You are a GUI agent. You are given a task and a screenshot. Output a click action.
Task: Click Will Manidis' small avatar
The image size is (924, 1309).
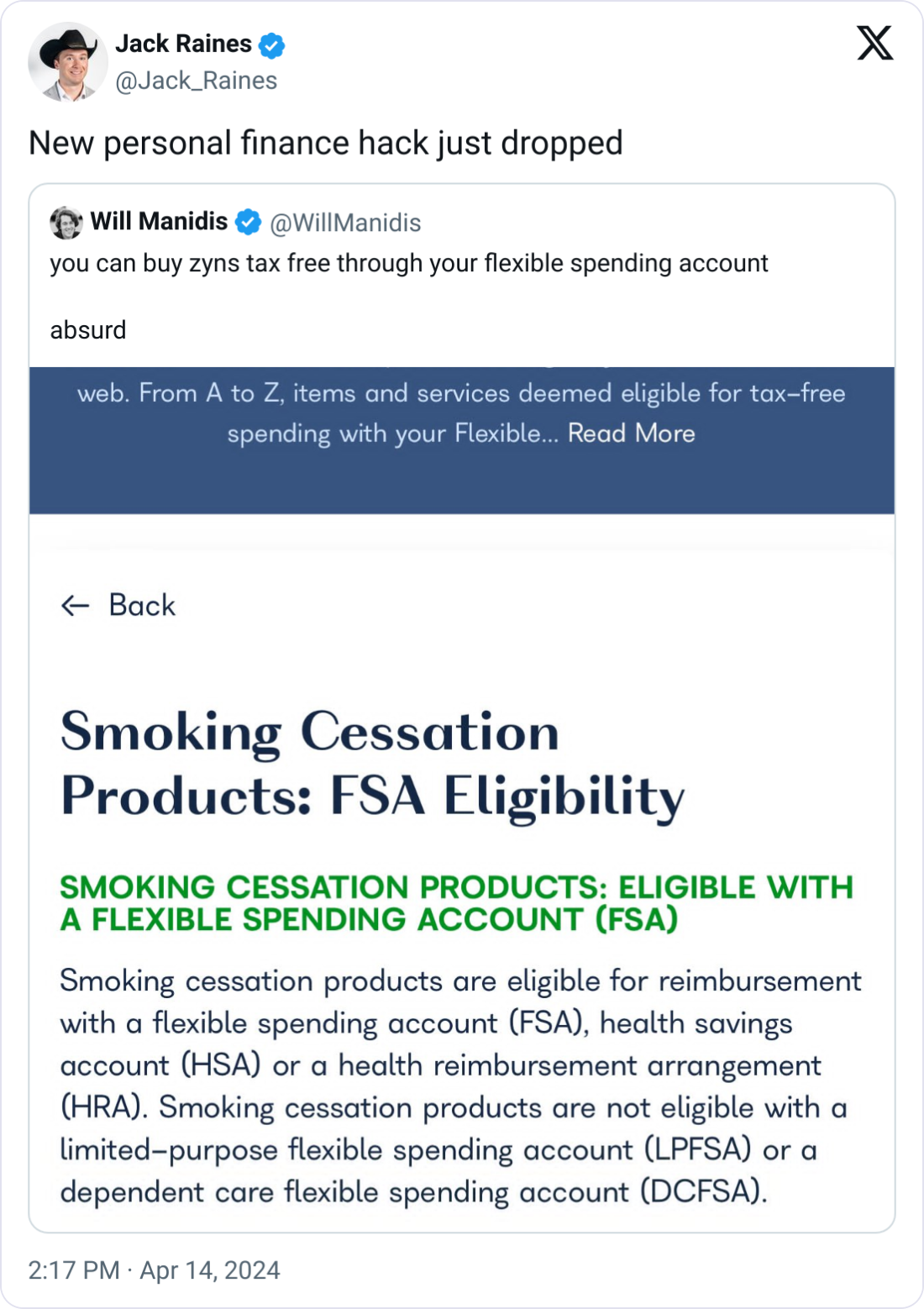(66, 223)
